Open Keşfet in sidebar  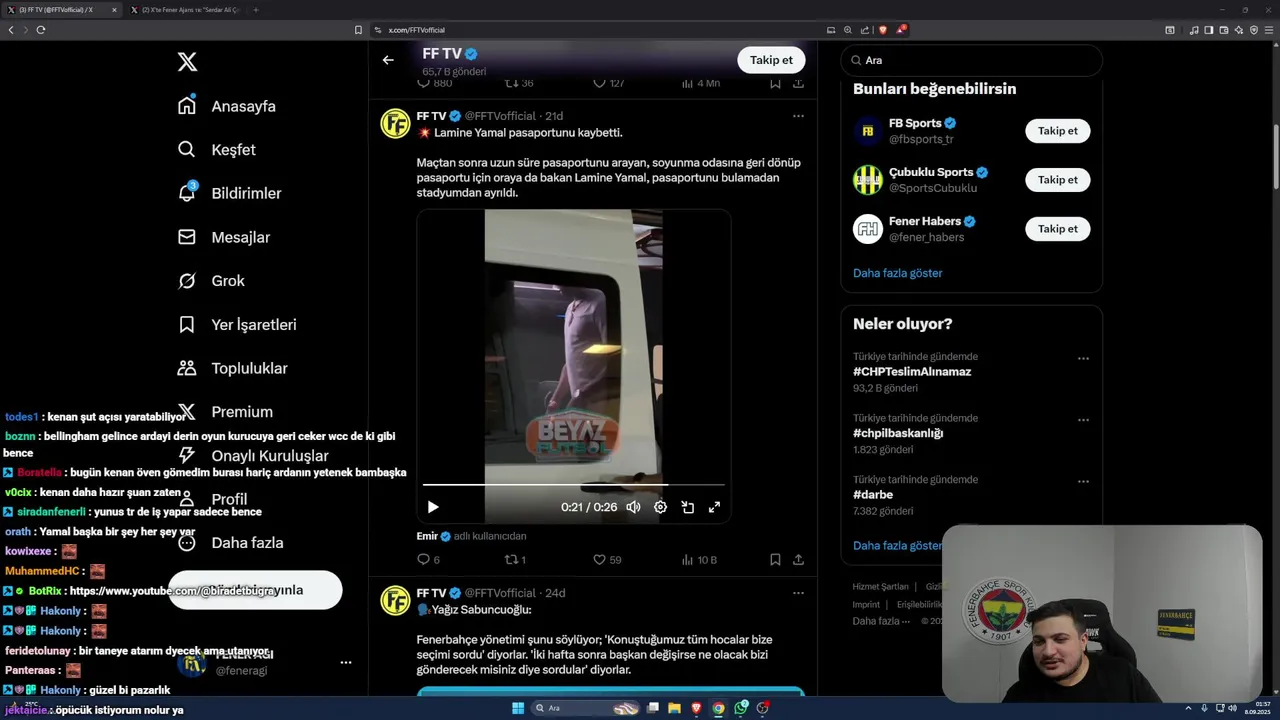click(x=217, y=150)
